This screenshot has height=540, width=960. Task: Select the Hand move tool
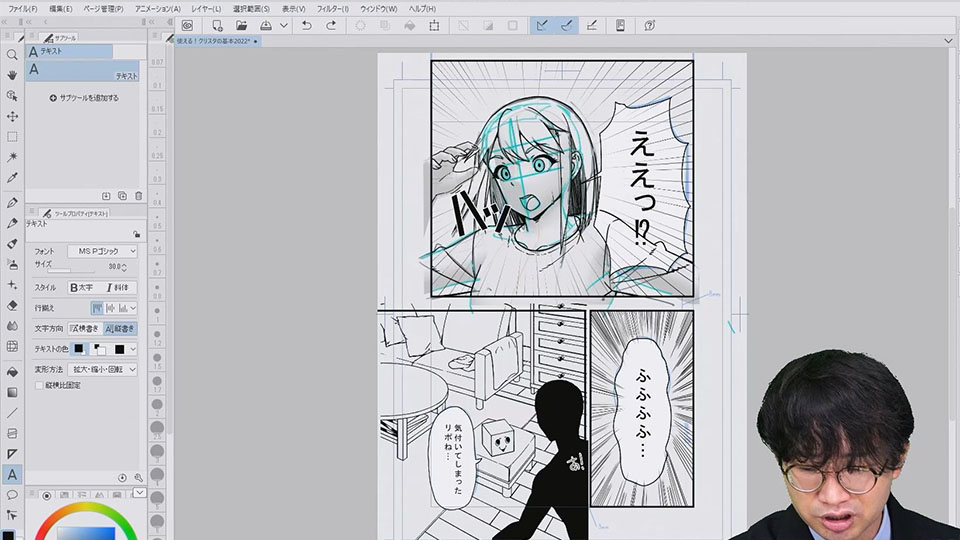click(12, 75)
